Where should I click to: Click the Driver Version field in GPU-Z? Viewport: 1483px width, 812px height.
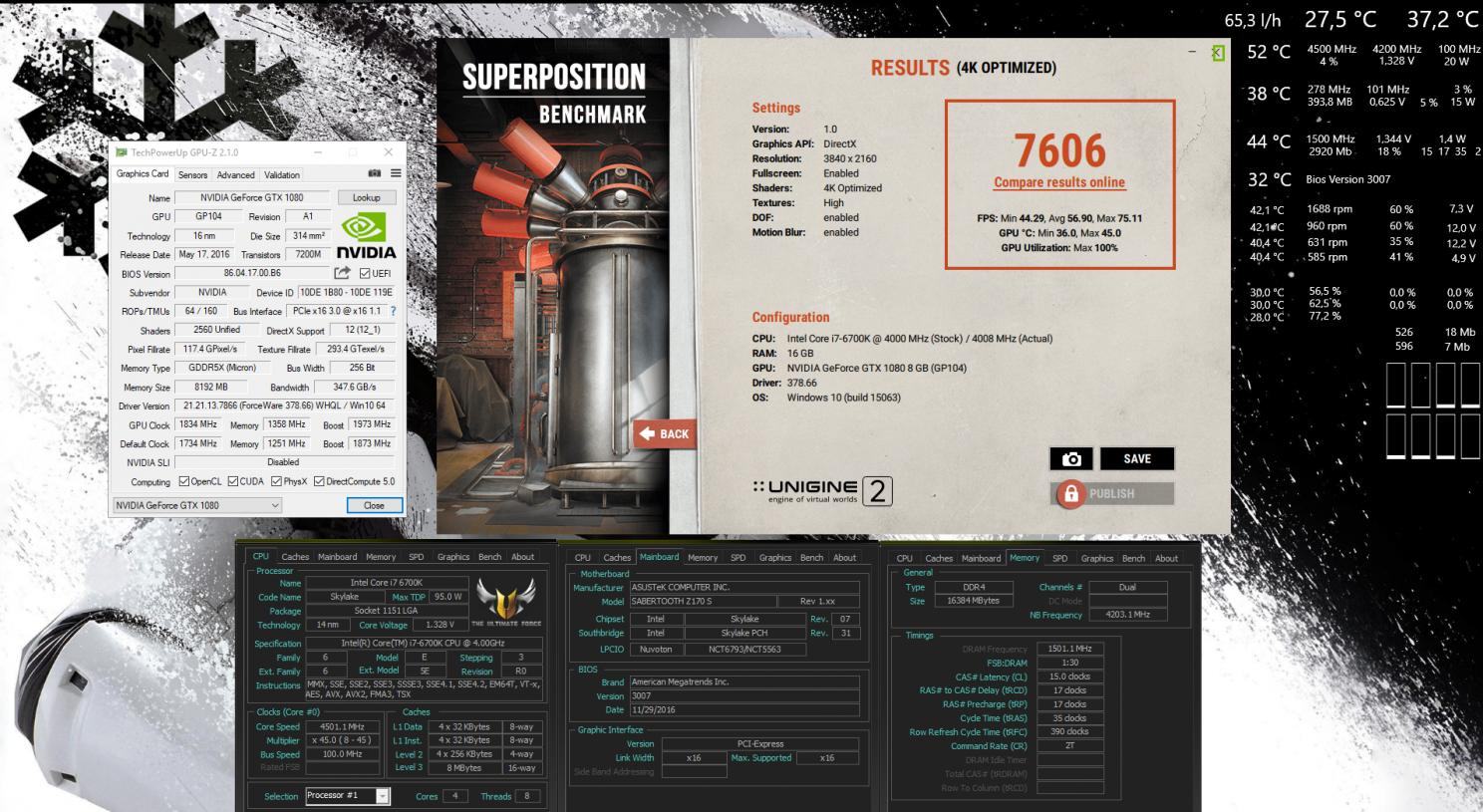click(285, 406)
